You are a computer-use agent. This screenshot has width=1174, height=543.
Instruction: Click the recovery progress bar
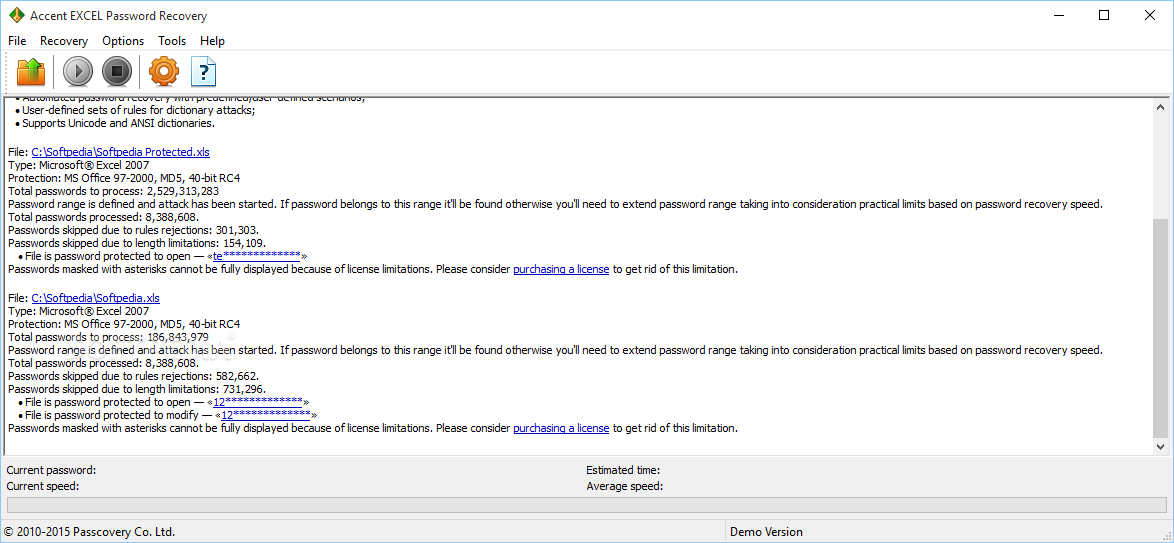click(x=586, y=505)
